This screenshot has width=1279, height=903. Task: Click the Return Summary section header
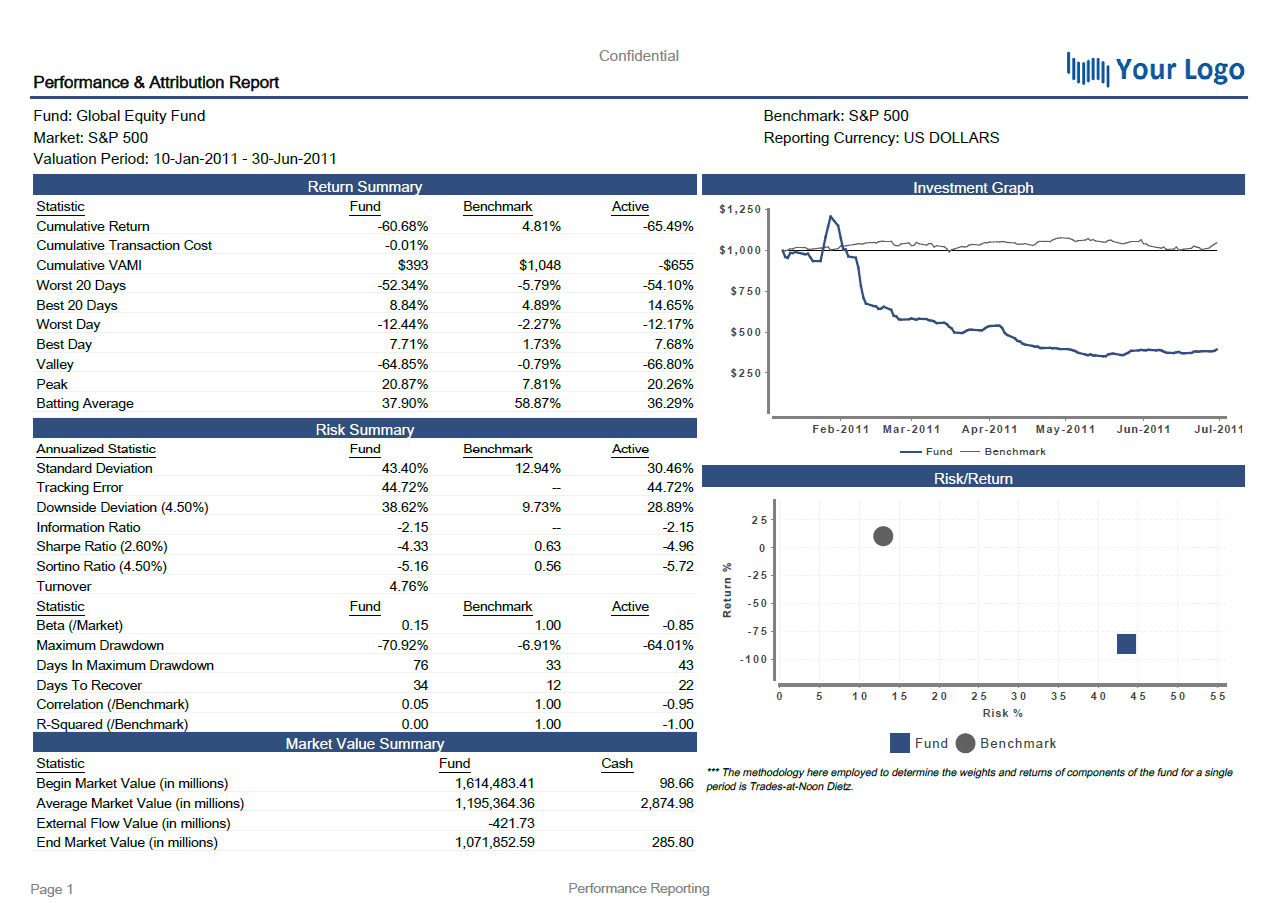pos(364,186)
